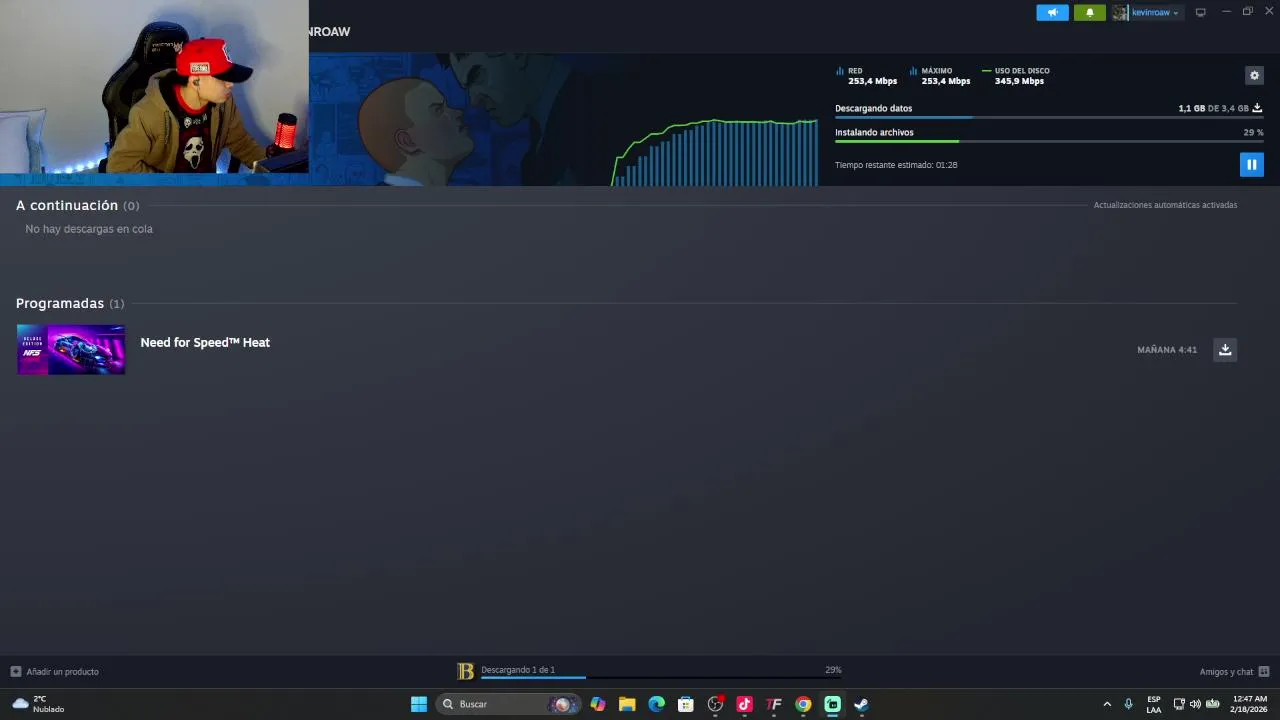Click the MAÑANA 4:41 scheduled time
Screen dimensions: 1280x720
pos(1167,350)
